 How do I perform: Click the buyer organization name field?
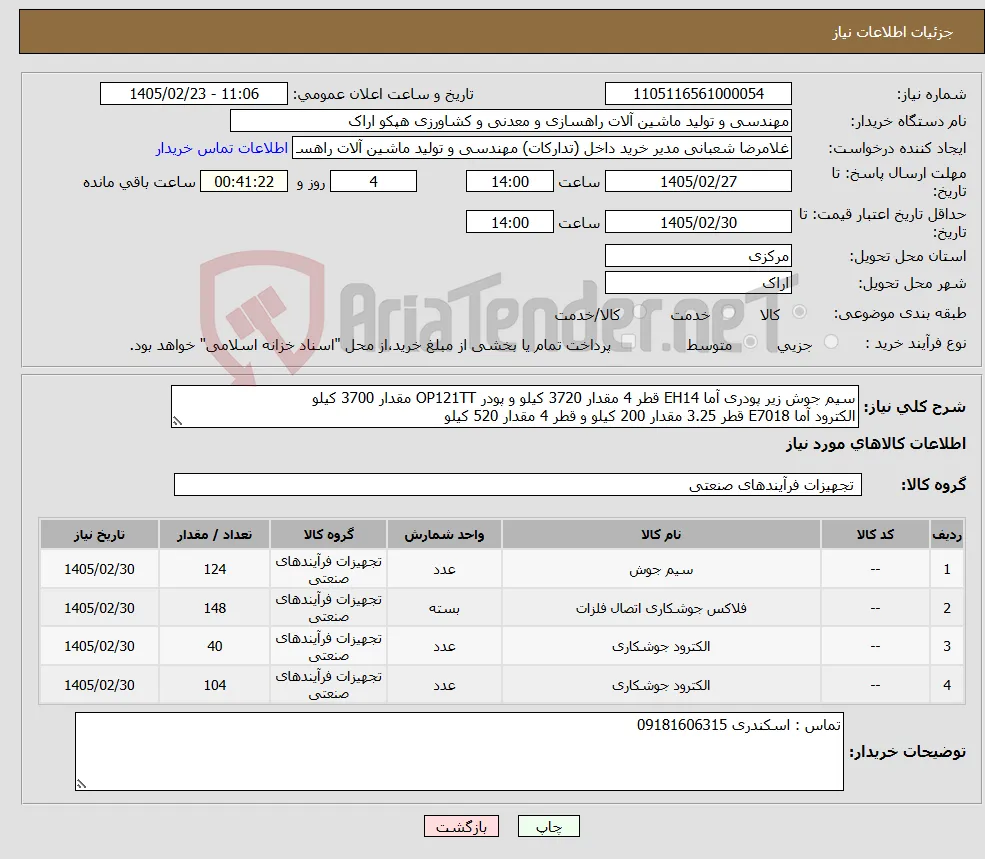click(510, 121)
